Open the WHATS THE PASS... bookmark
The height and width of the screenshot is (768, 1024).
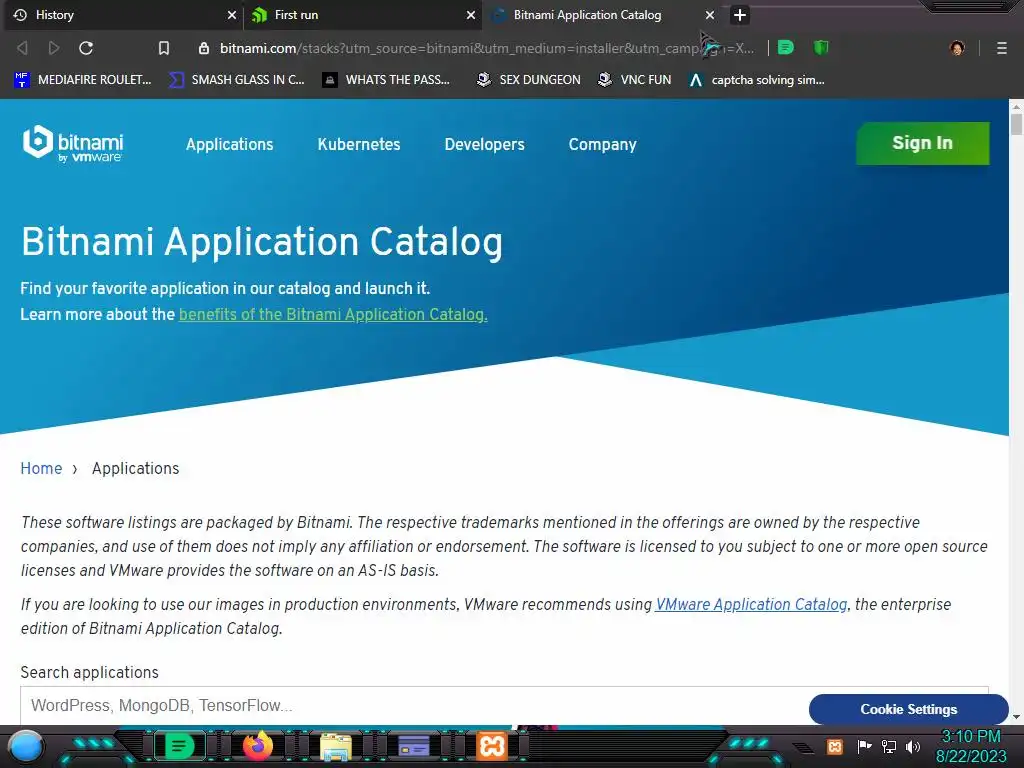coord(387,80)
